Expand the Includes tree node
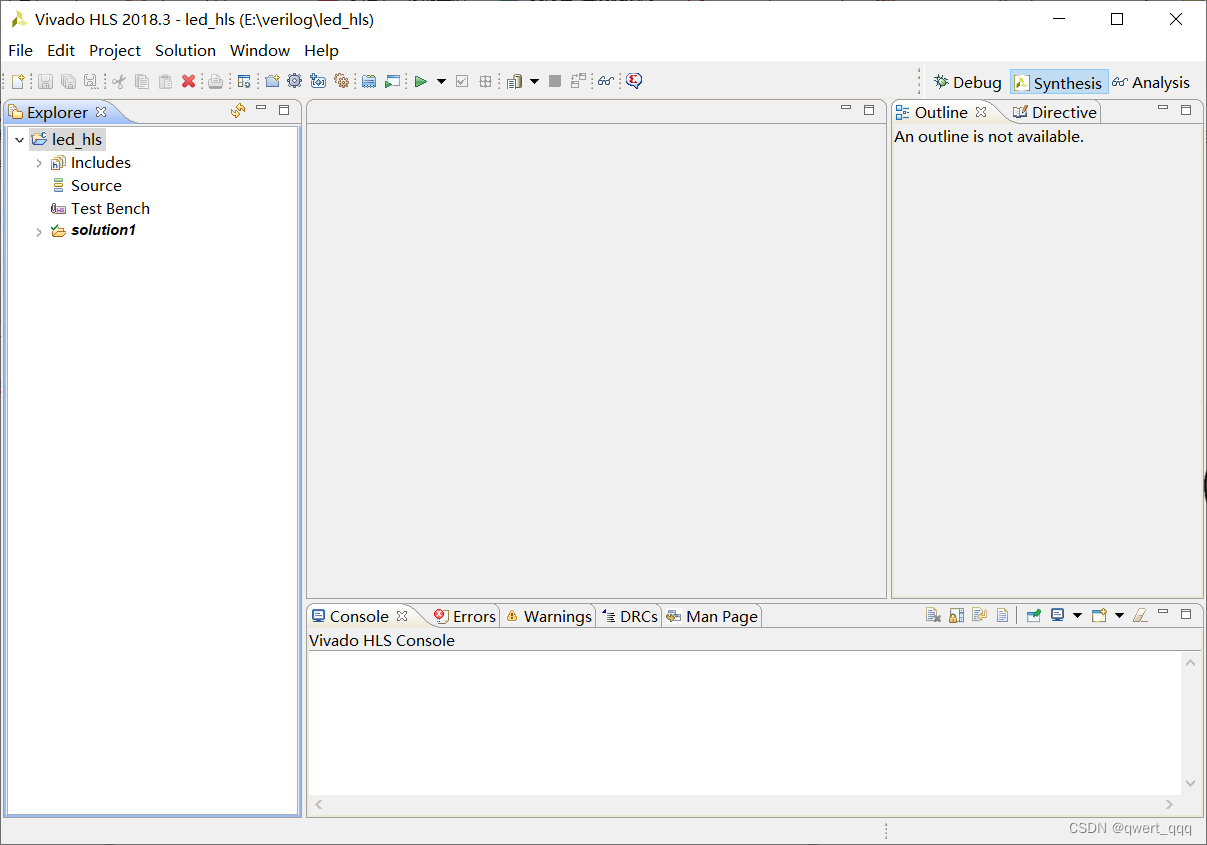Screen dimensions: 1207x845 (39, 163)
